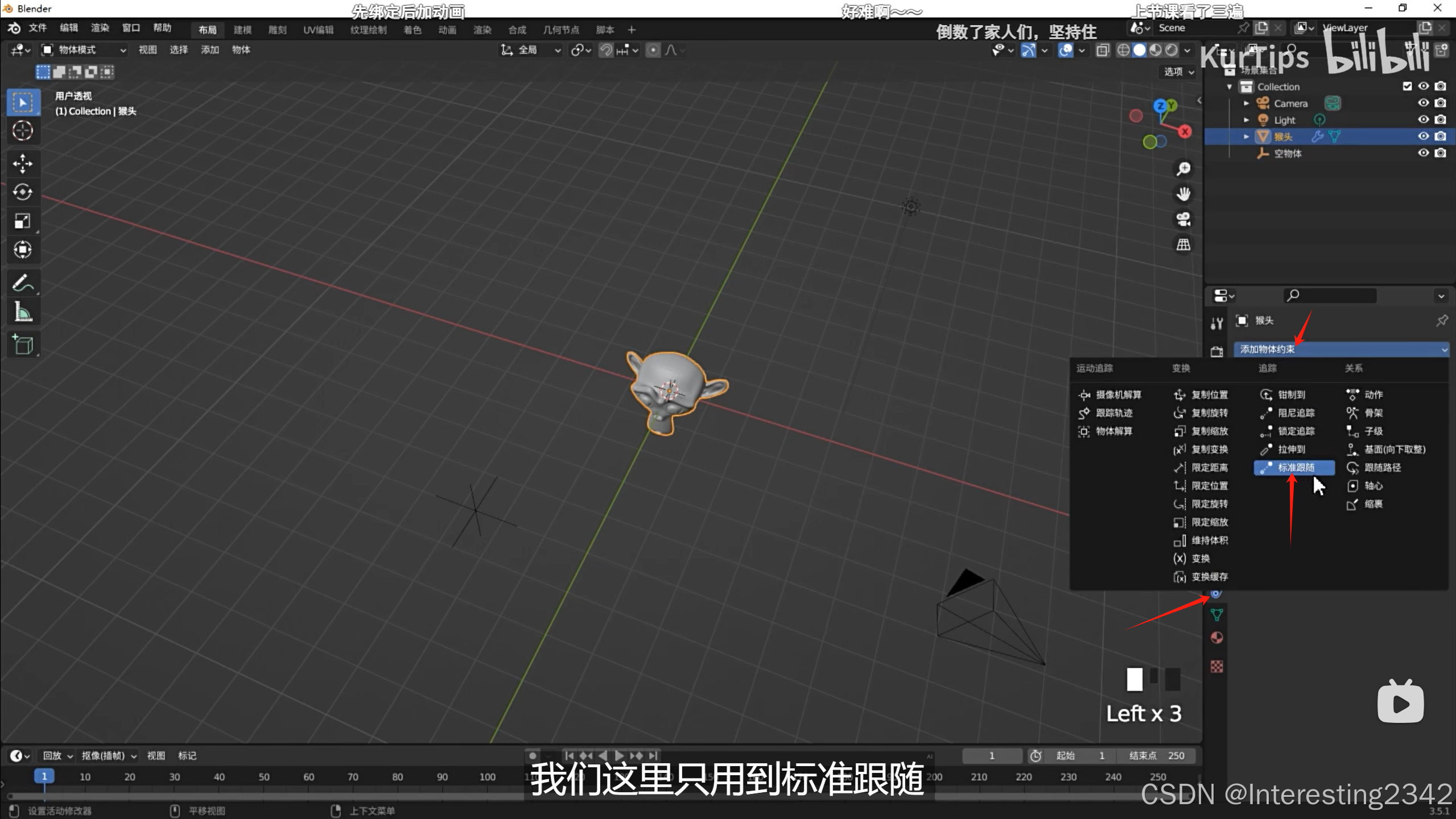Viewport: 1456px width, 819px height.
Task: Select the Rotate tool icon
Action: point(23,192)
